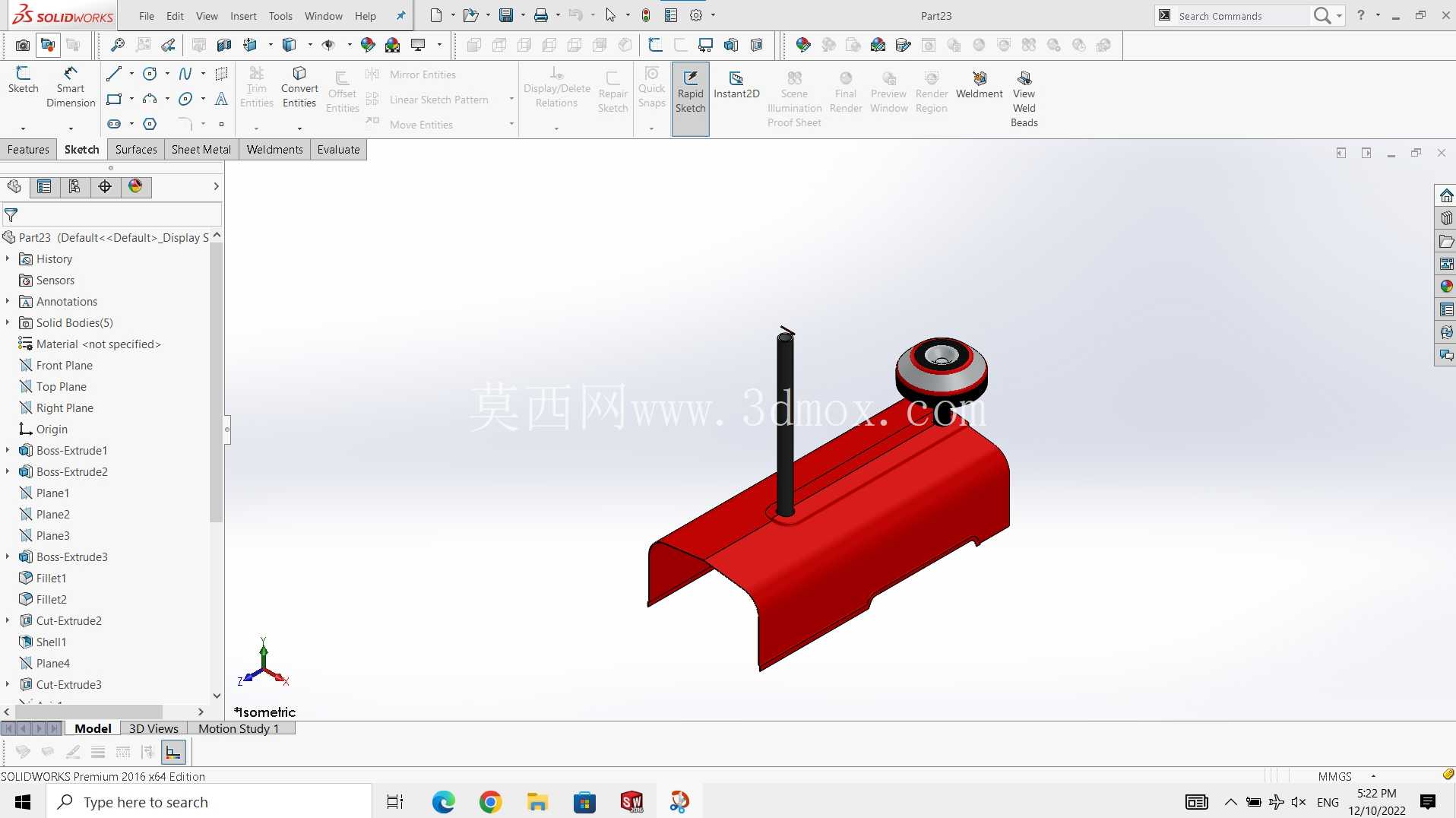
Task: Toggle Quick Snaps
Action: tap(651, 88)
